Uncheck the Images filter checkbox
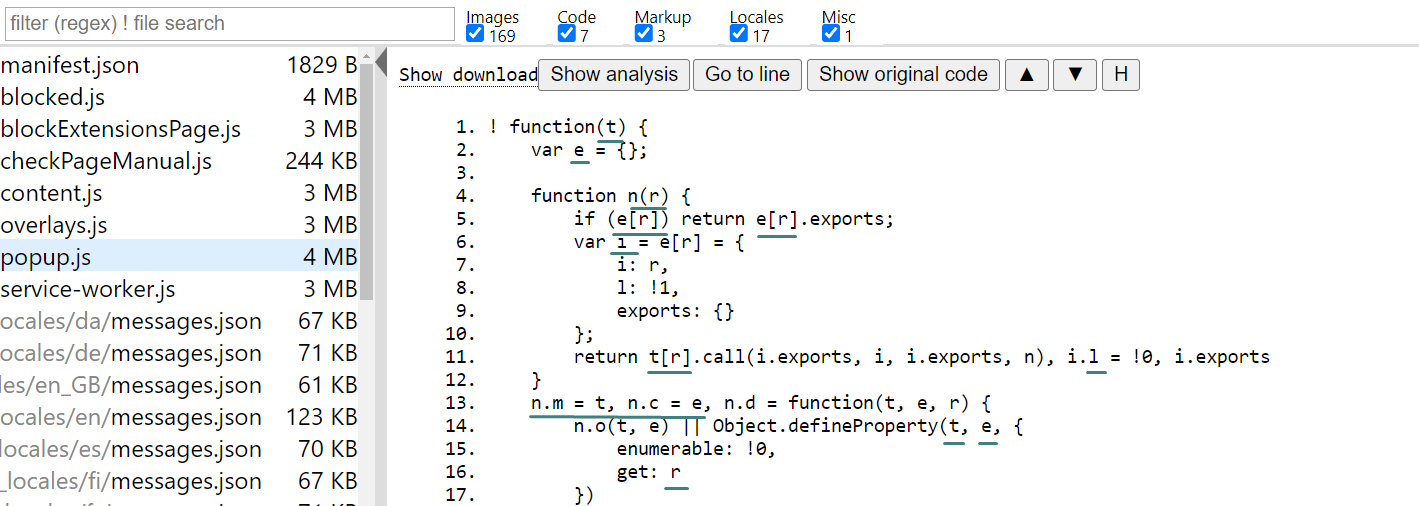The height and width of the screenshot is (506, 1419). pyautogui.click(x=475, y=35)
